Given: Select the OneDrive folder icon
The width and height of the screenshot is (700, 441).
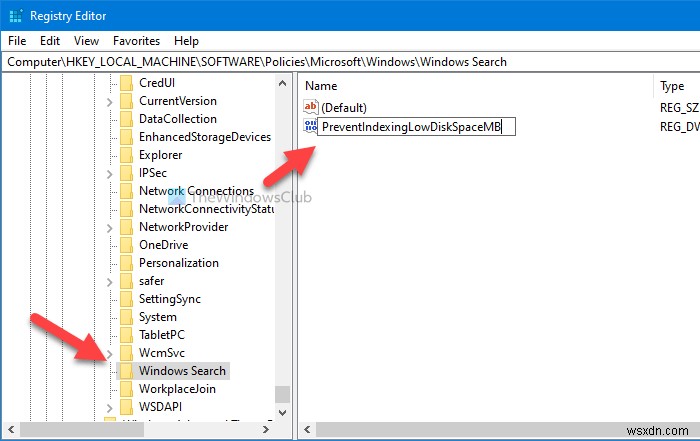Looking at the screenshot, I should click(126, 245).
